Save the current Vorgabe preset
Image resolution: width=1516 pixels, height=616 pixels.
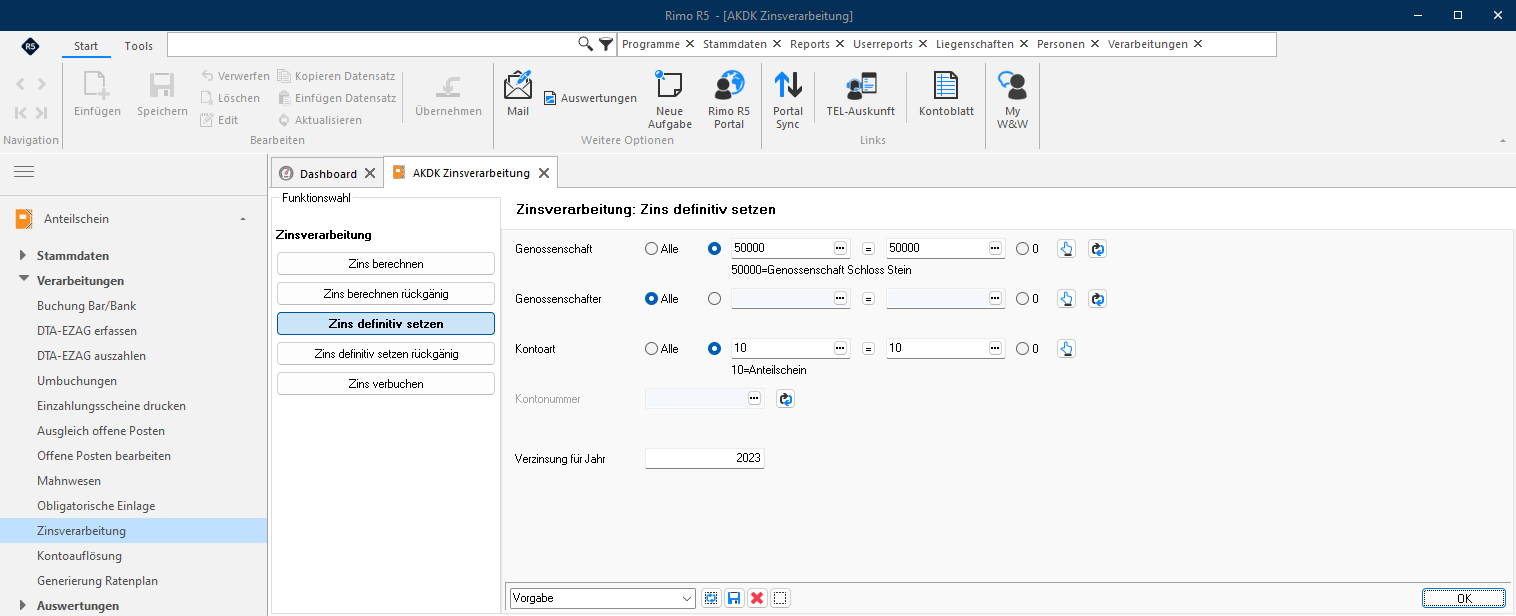734,598
